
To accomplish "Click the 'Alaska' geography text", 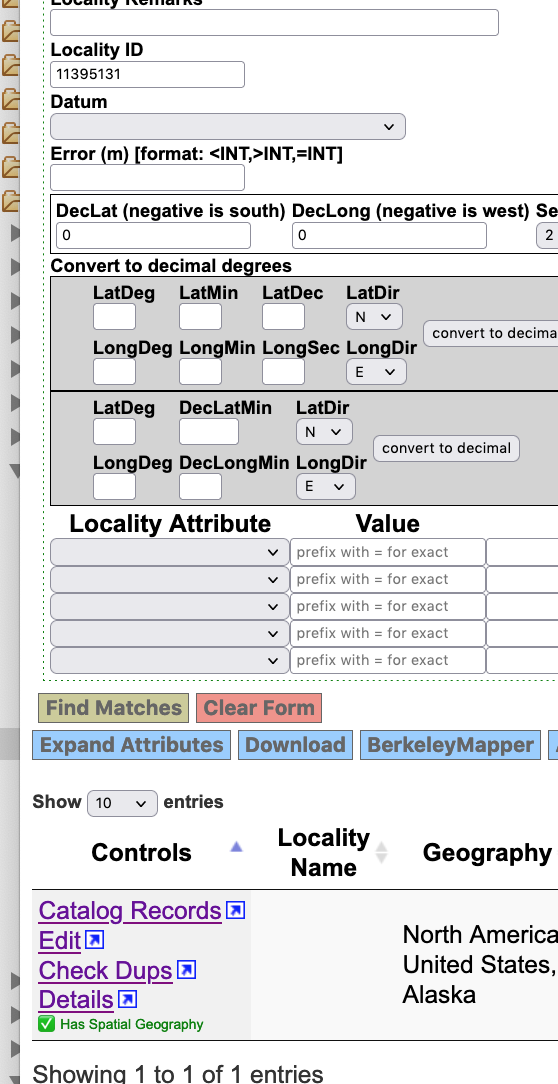I will point(439,995).
